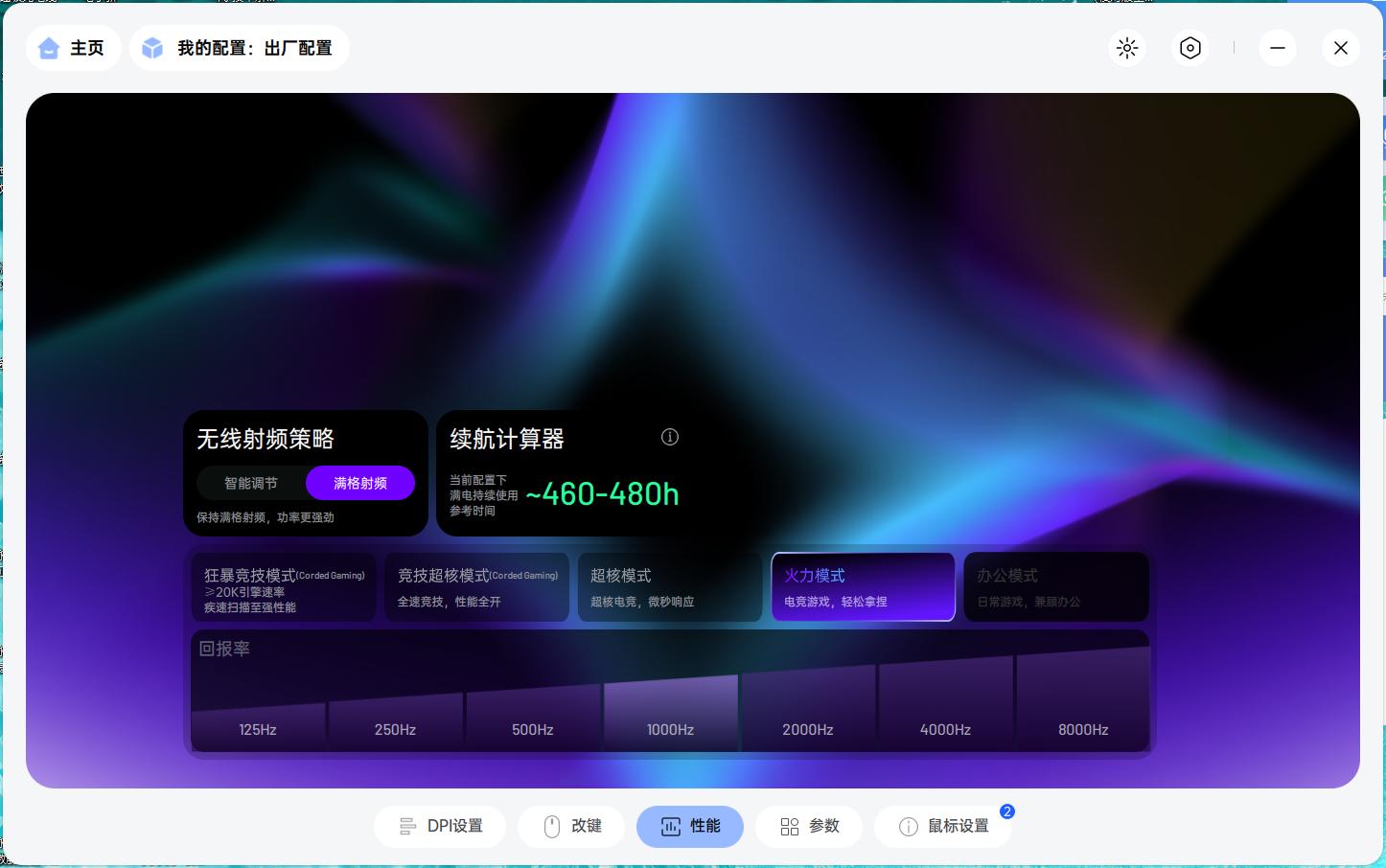
Task: Choose 火力模式 performance mode
Action: coord(864,587)
